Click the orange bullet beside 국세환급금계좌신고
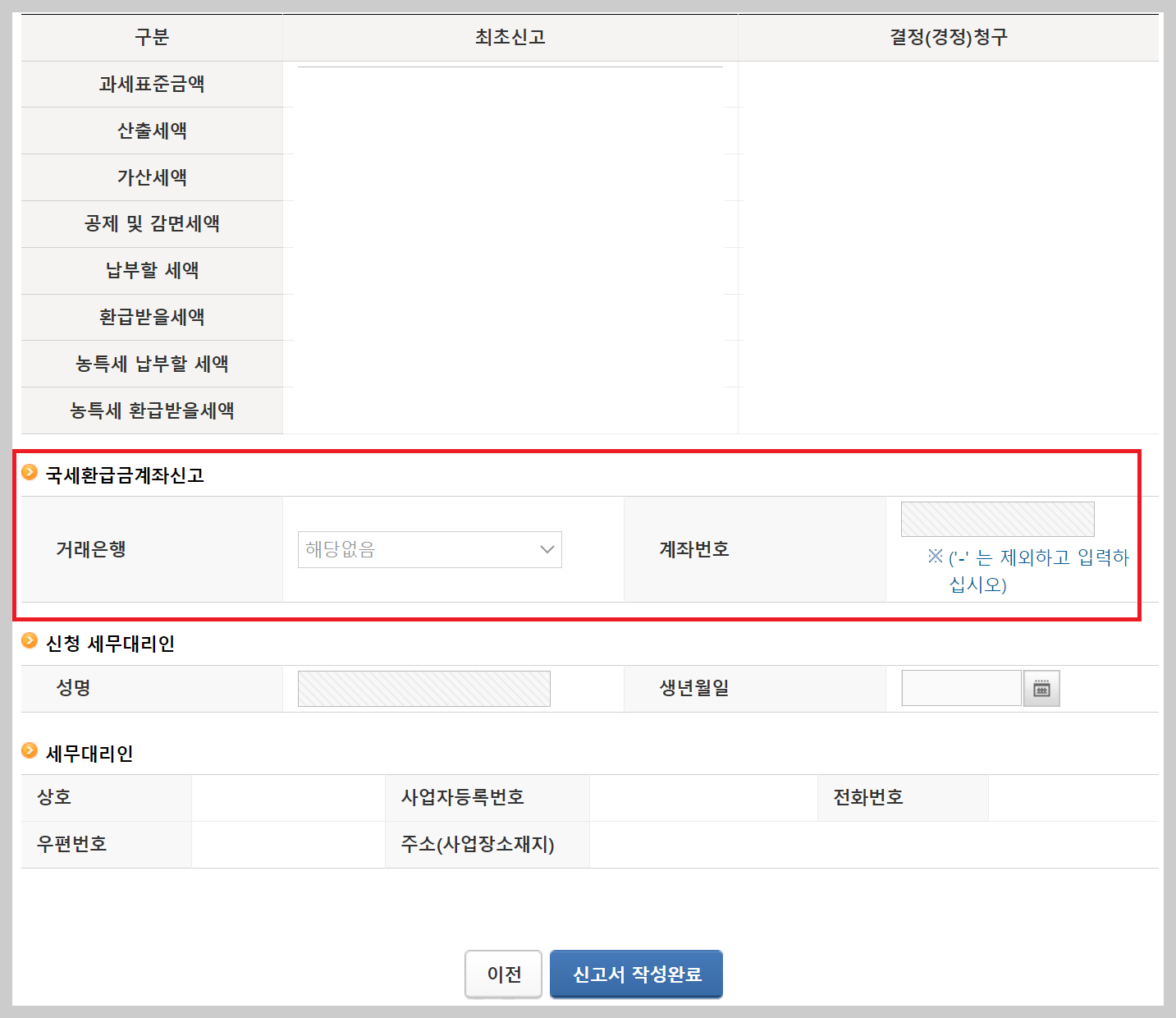Image resolution: width=1176 pixels, height=1018 pixels. [30, 472]
